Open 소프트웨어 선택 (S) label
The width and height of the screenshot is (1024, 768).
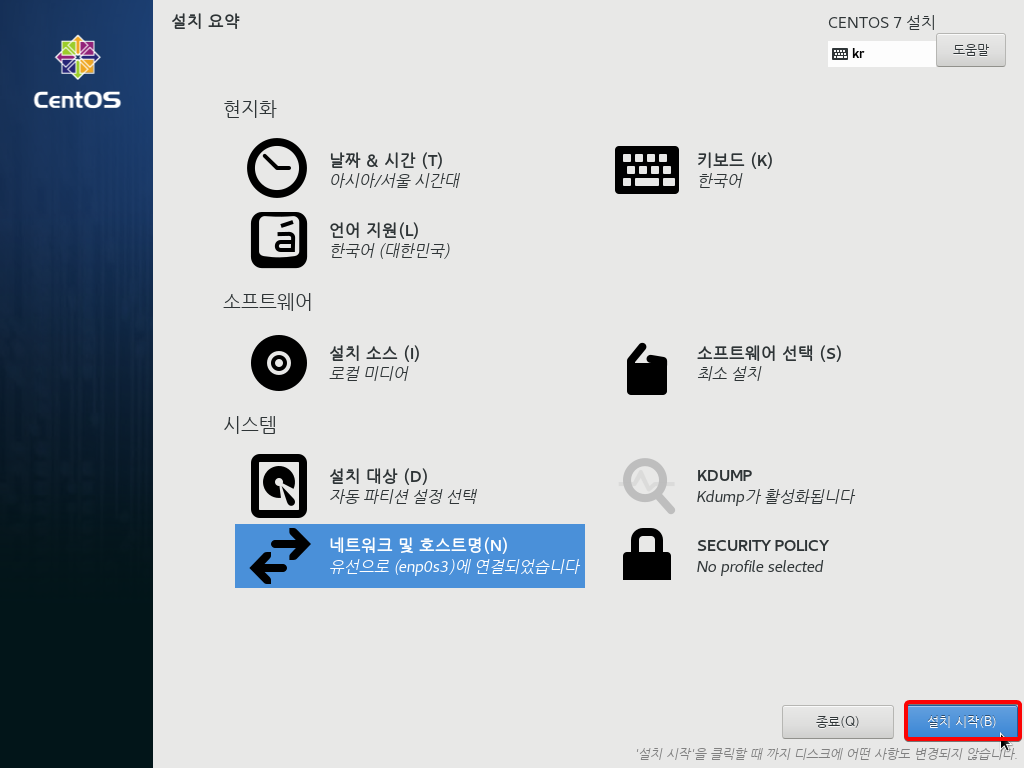tap(769, 353)
